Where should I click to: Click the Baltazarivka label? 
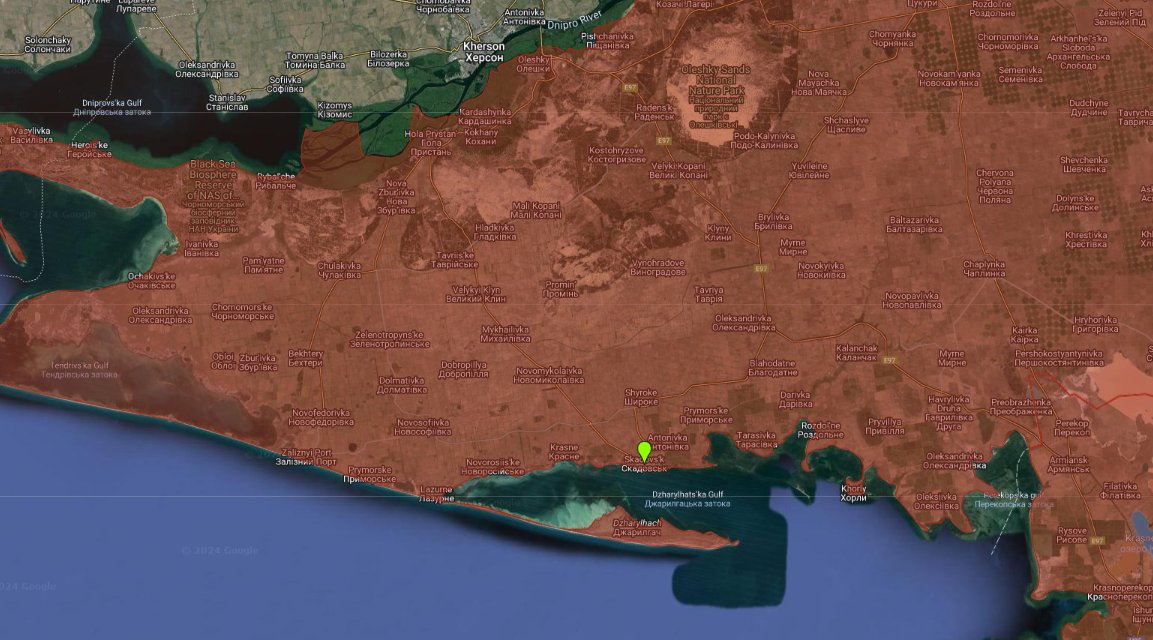tap(914, 224)
